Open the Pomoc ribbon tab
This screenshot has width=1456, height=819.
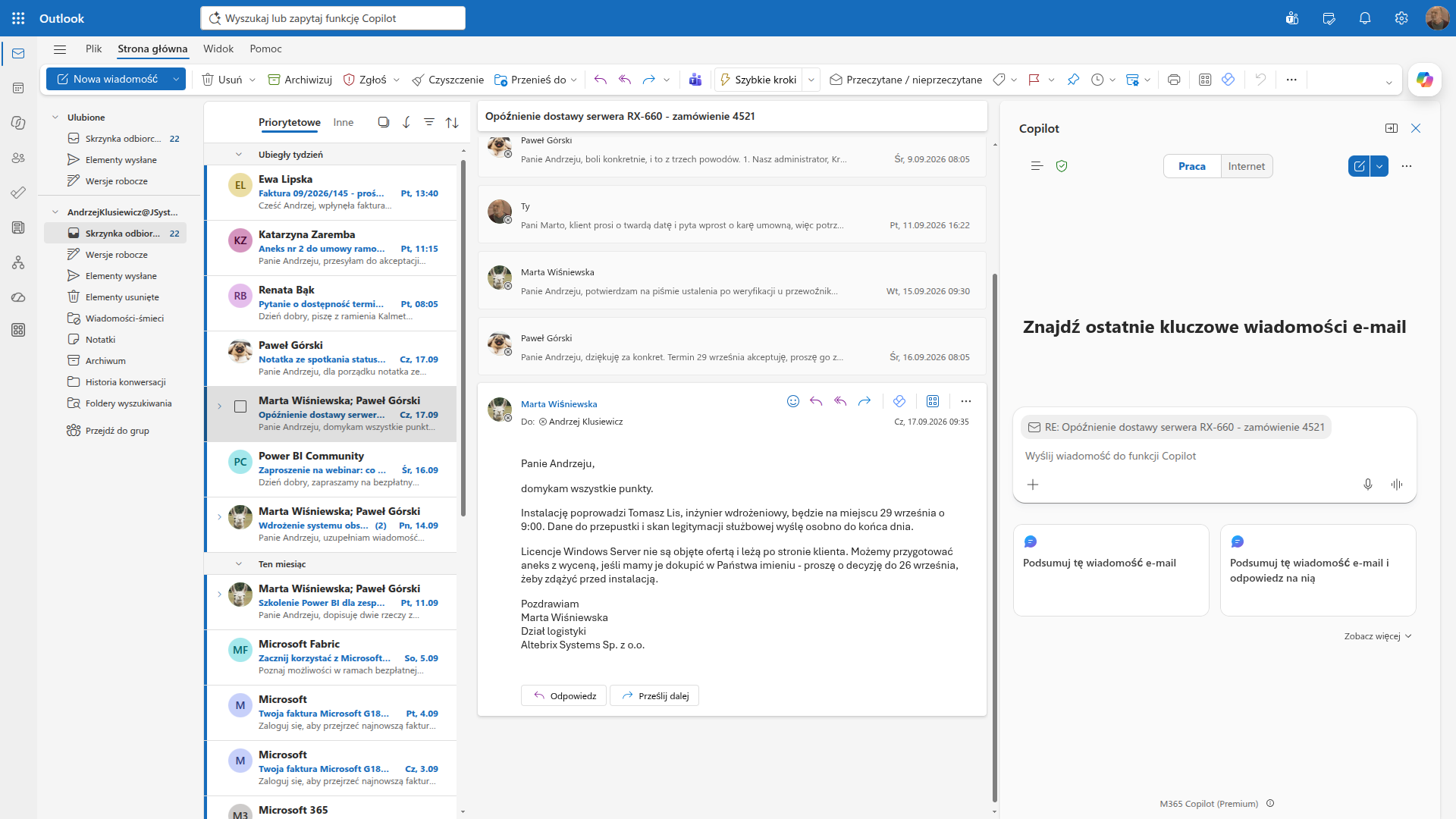265,49
